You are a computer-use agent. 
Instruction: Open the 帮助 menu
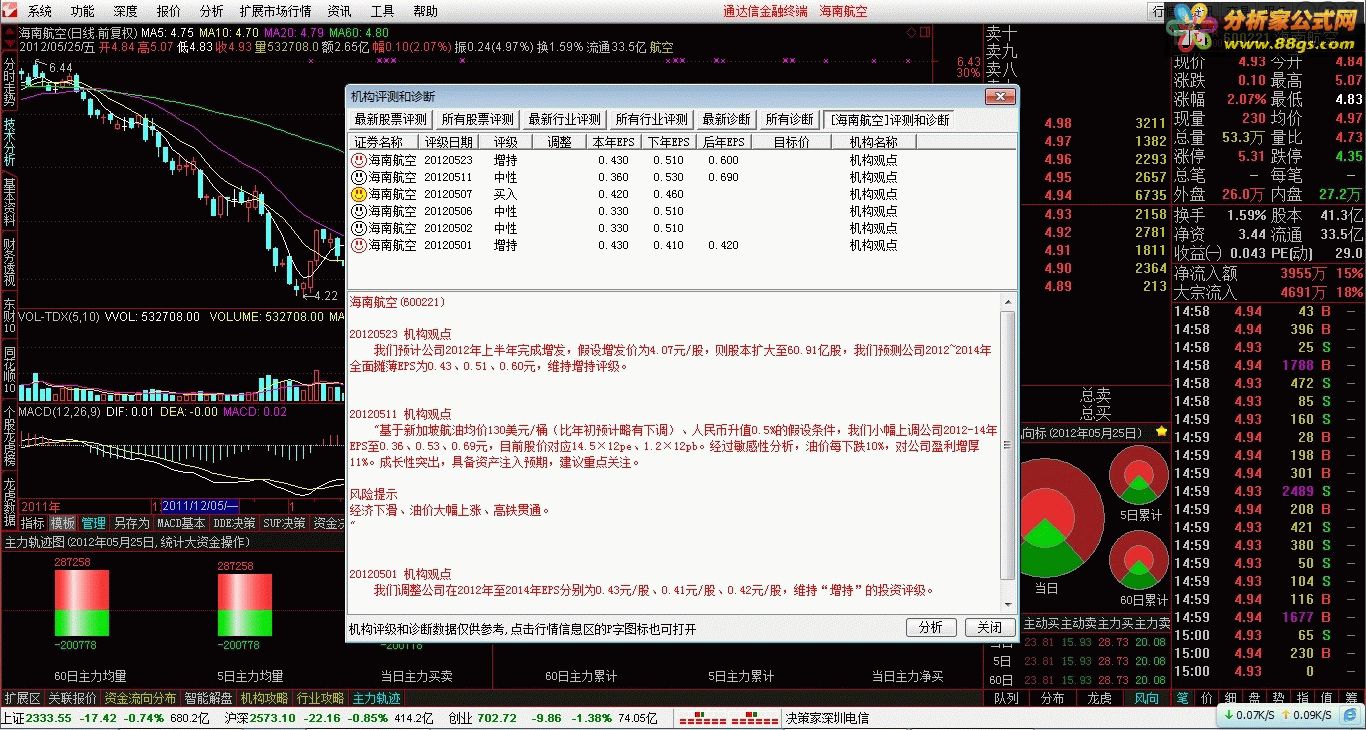(425, 12)
